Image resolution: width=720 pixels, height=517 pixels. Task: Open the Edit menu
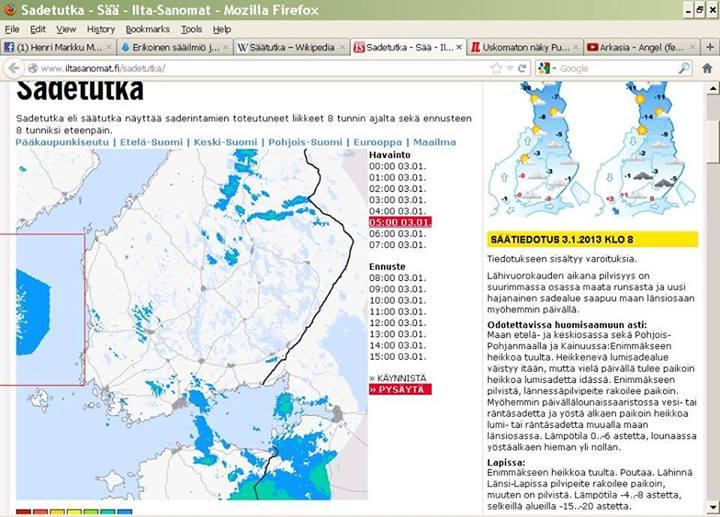38,29
